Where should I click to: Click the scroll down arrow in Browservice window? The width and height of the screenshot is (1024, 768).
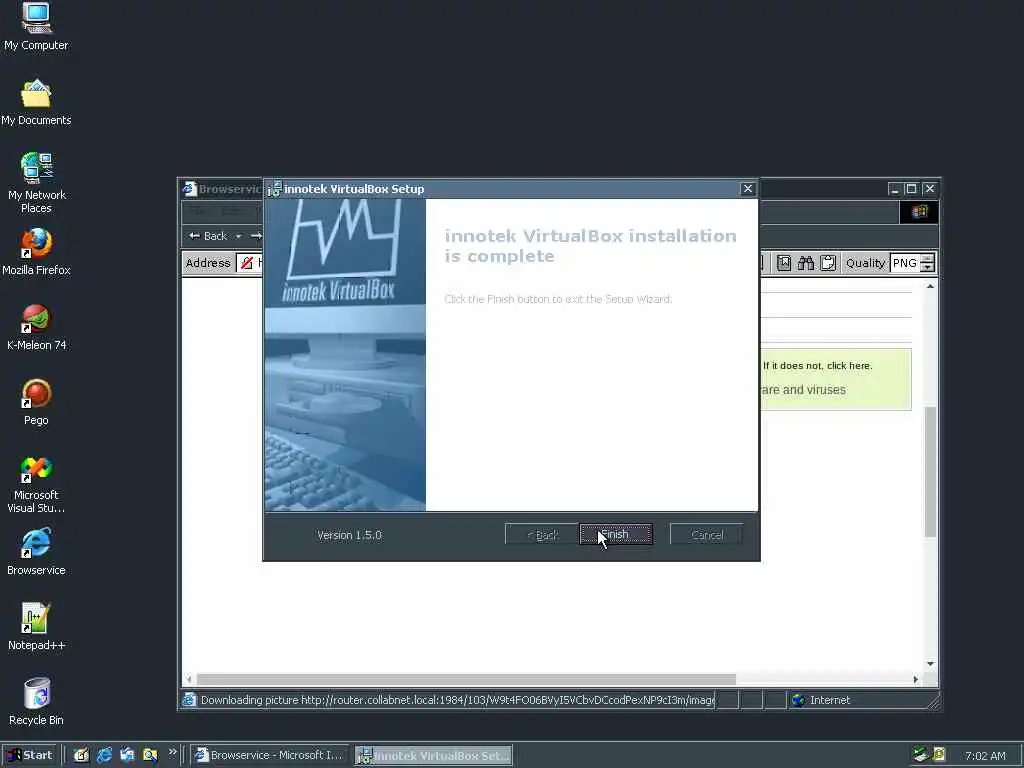(x=930, y=664)
